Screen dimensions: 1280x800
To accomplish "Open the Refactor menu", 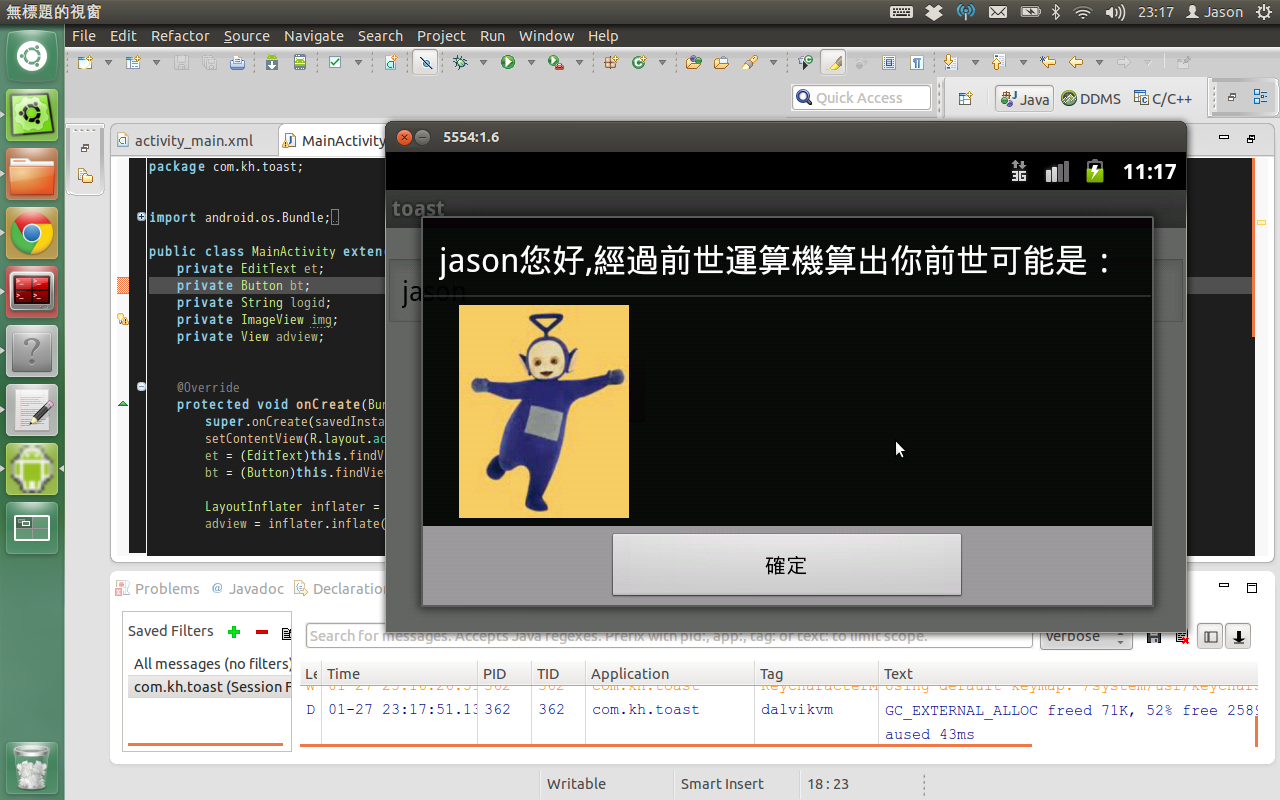I will tap(180, 35).
